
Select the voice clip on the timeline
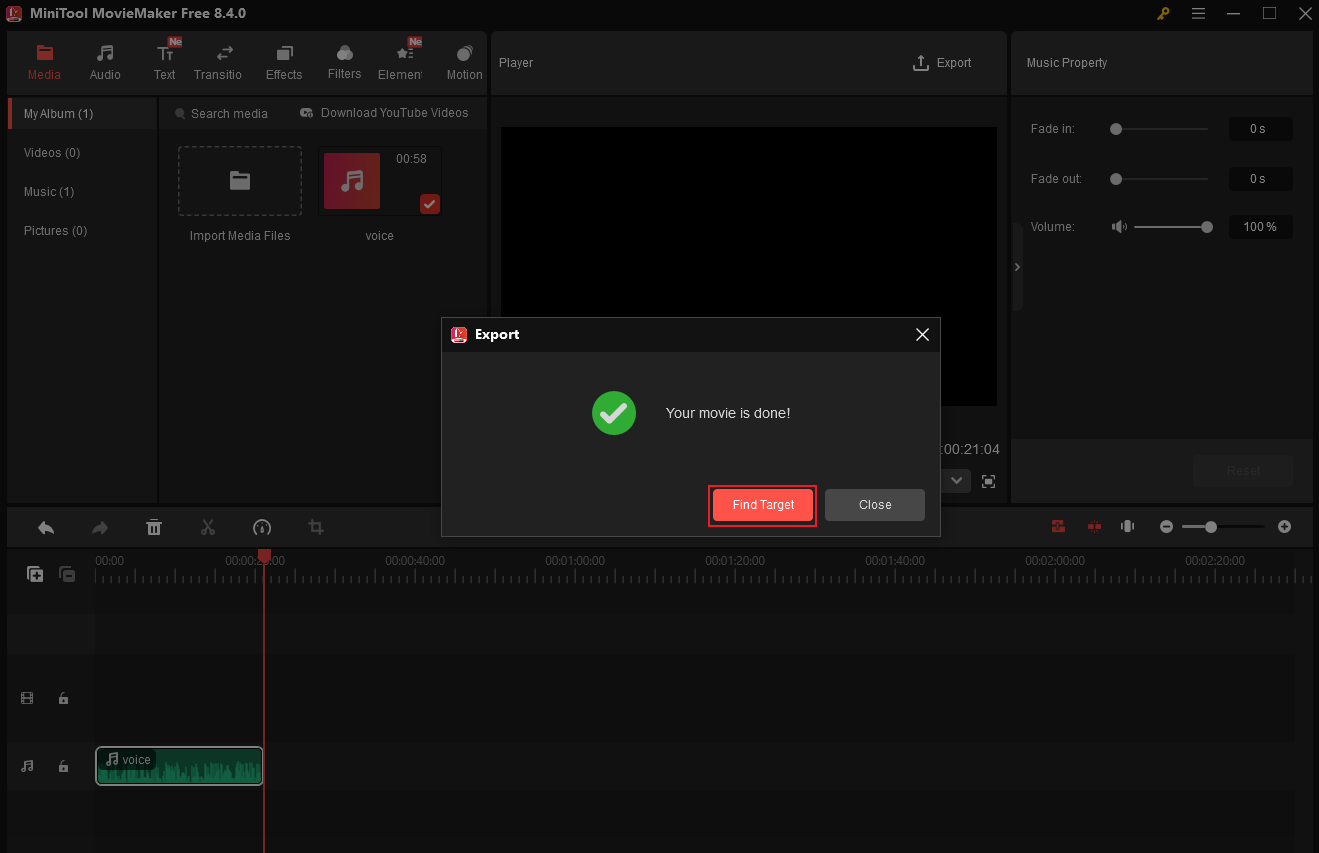point(178,765)
